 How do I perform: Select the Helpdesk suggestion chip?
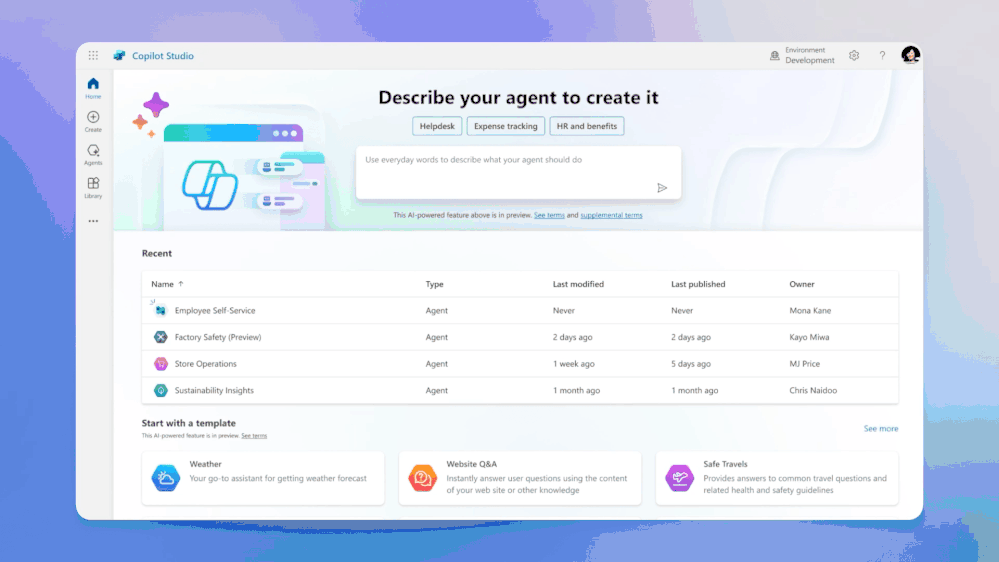[437, 126]
